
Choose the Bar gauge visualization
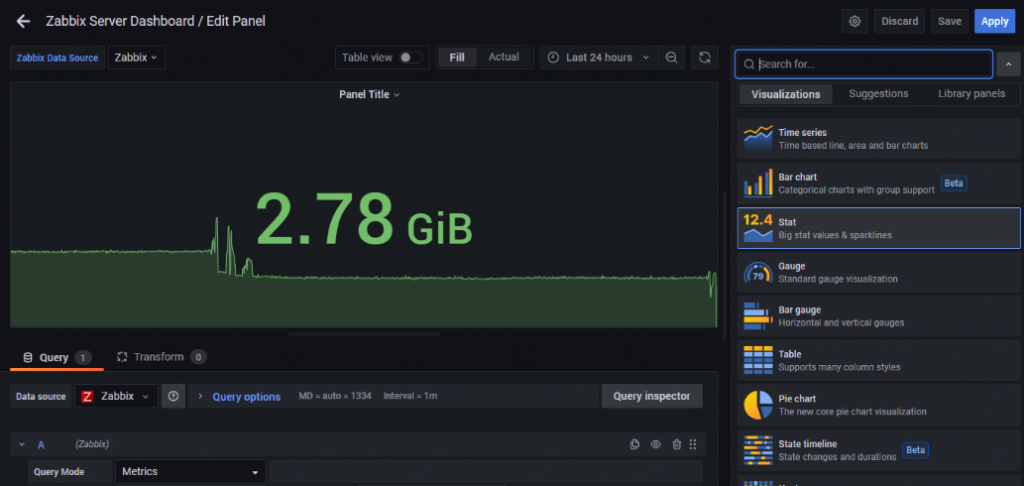pyautogui.click(x=878, y=316)
